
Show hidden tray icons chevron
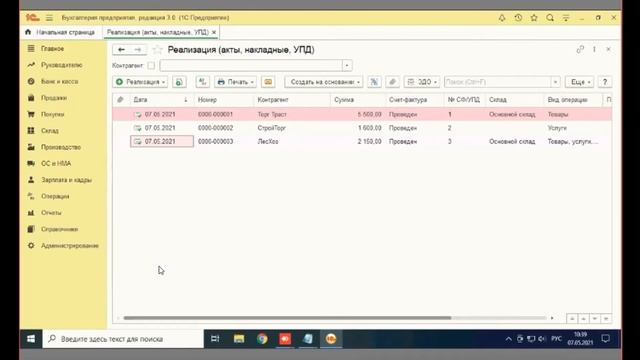pos(508,339)
